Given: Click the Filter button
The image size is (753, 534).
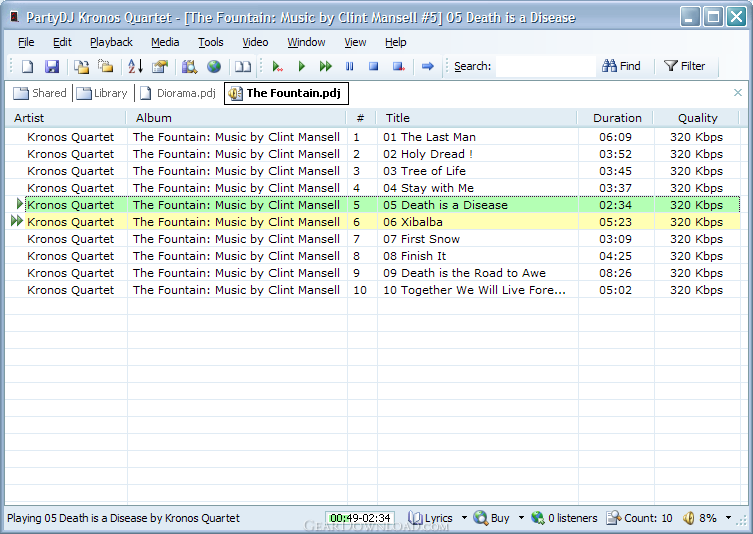Looking at the screenshot, I should [x=684, y=66].
